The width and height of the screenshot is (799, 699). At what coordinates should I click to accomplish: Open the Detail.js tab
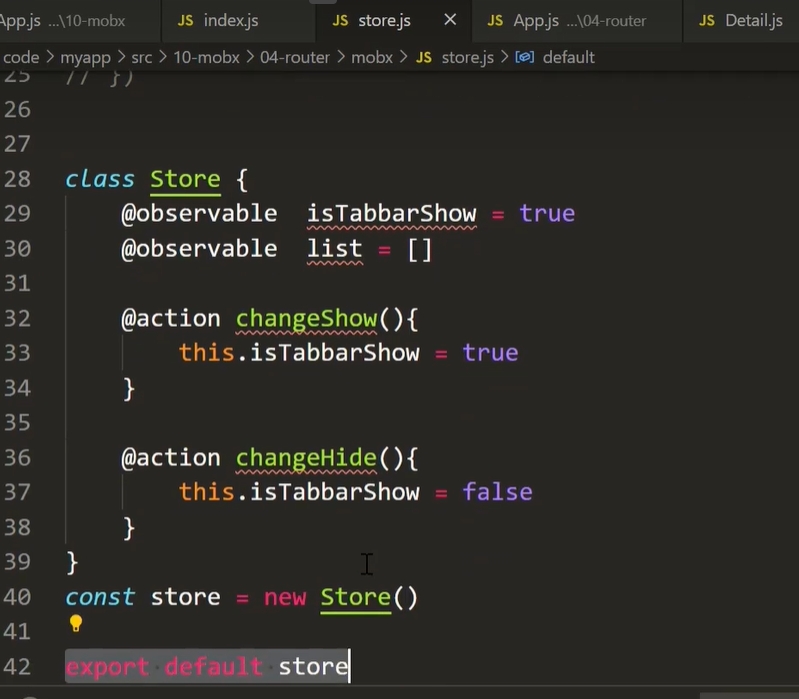pos(752,20)
